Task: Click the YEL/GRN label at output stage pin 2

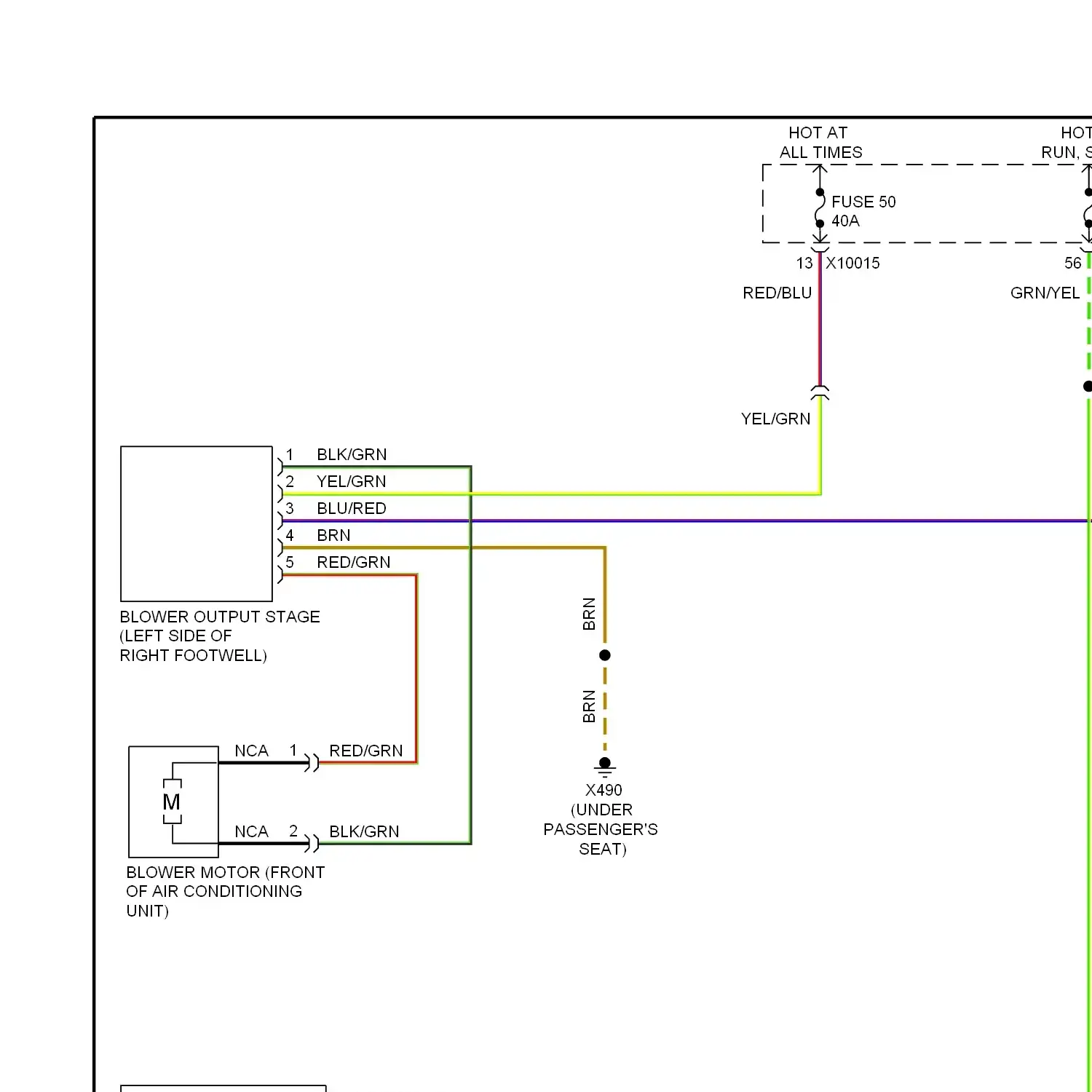Action: tap(352, 481)
